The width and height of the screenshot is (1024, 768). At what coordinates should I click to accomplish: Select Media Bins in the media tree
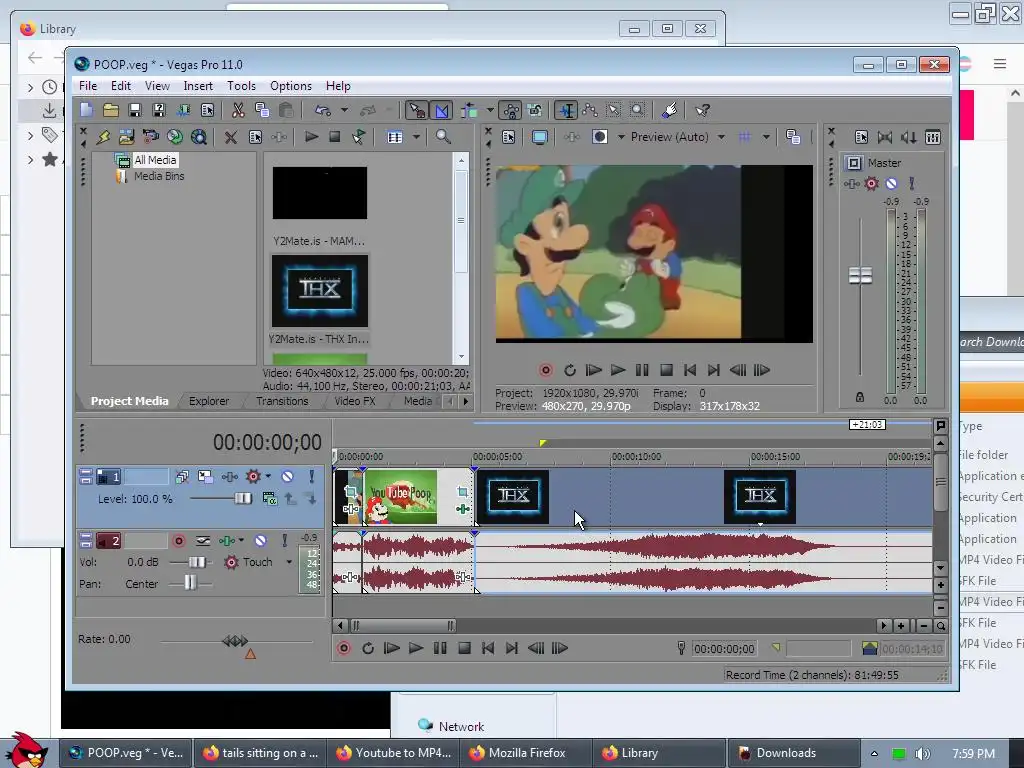tap(159, 176)
